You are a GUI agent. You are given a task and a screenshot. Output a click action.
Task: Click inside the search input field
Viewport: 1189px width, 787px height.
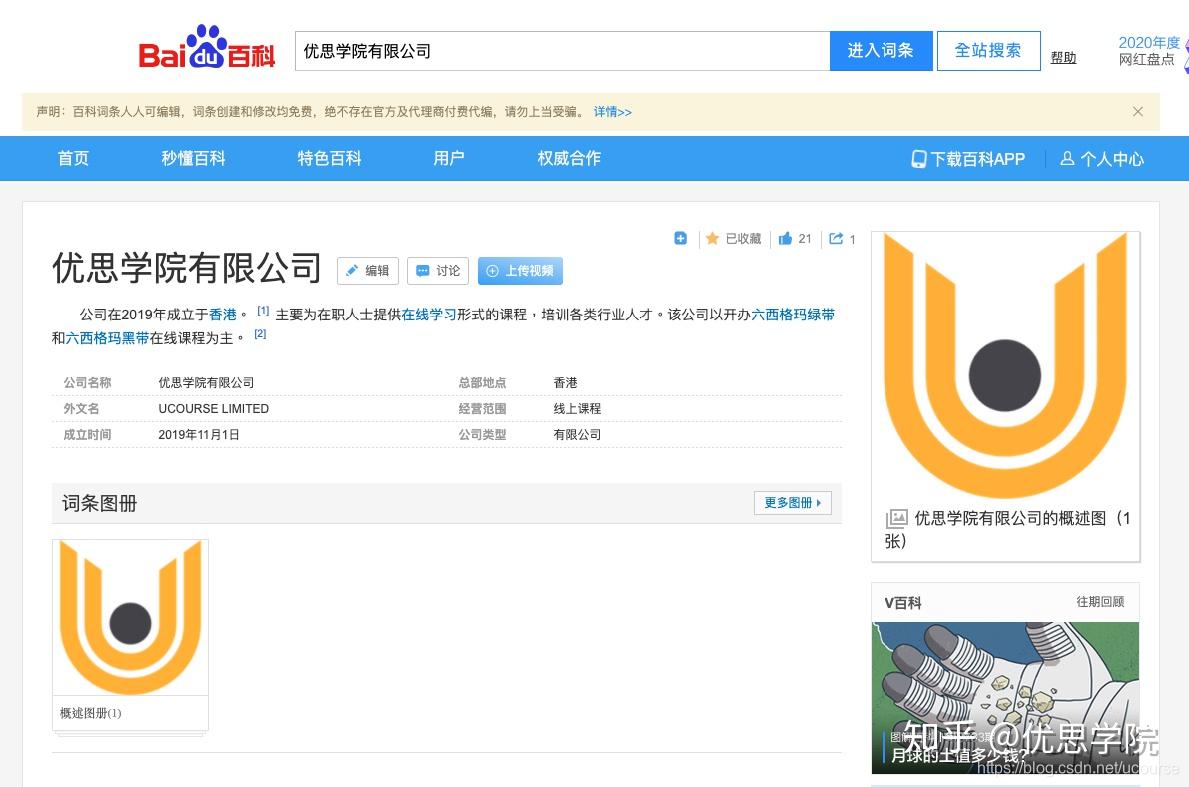tap(560, 49)
